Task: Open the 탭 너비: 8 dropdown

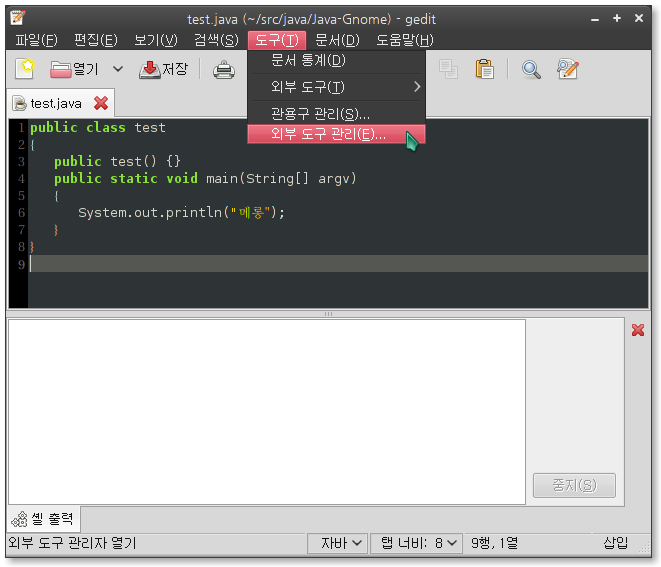Action: coord(416,543)
